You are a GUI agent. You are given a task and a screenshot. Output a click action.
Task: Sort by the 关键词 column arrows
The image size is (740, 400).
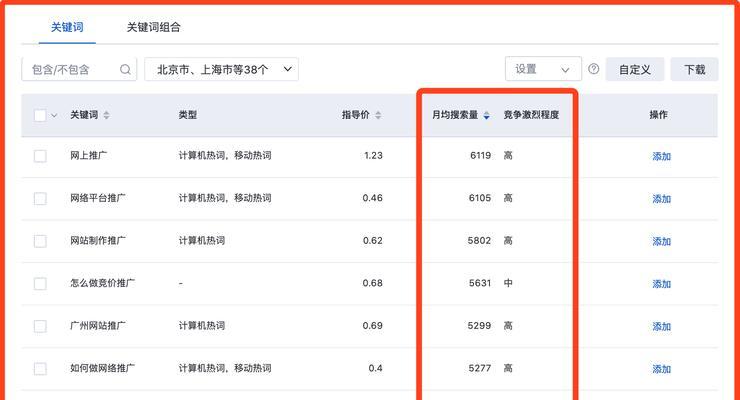[x=107, y=115]
